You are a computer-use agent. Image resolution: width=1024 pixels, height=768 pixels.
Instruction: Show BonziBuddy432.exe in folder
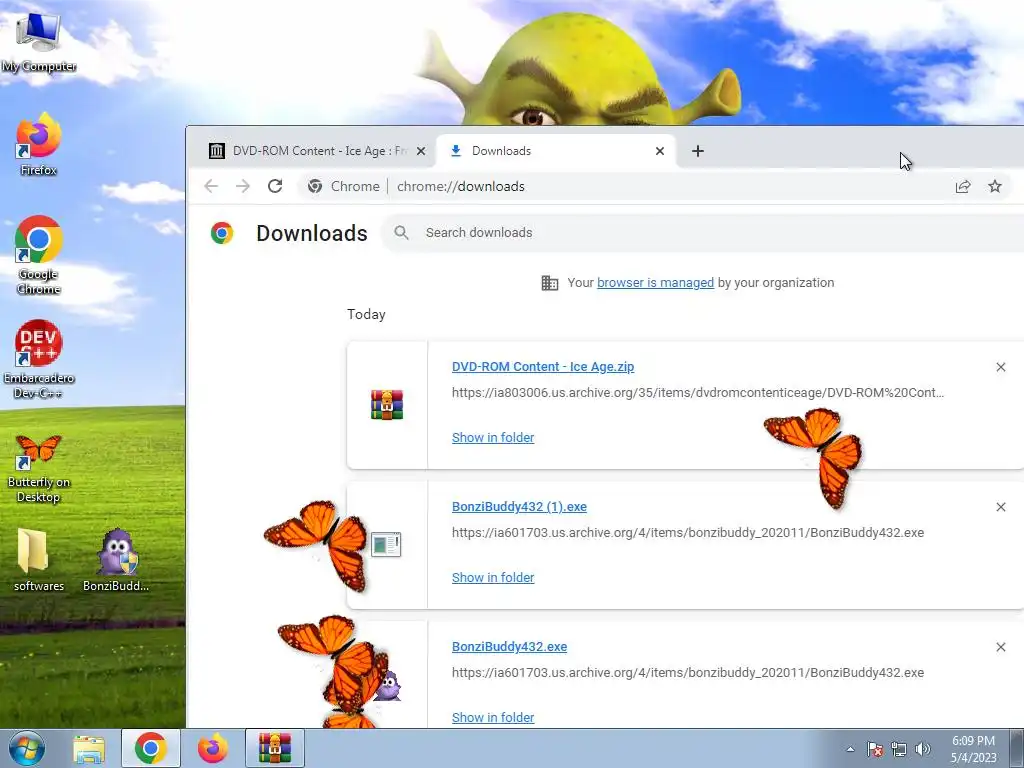(x=493, y=717)
